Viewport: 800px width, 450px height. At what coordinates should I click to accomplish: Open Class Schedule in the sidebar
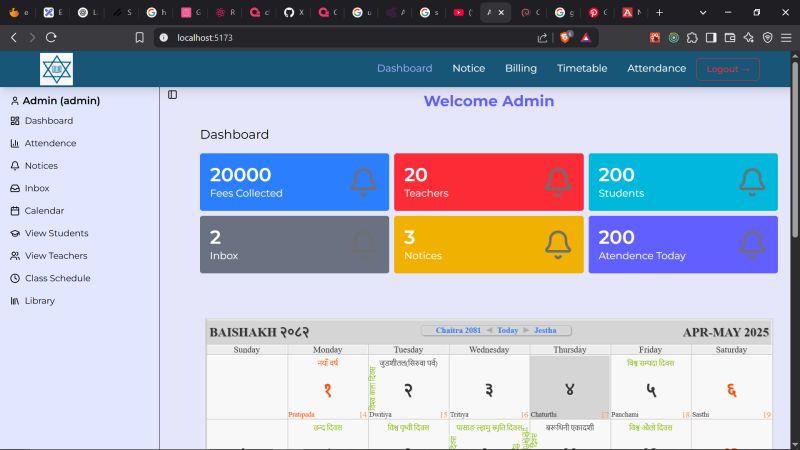[x=51, y=278]
